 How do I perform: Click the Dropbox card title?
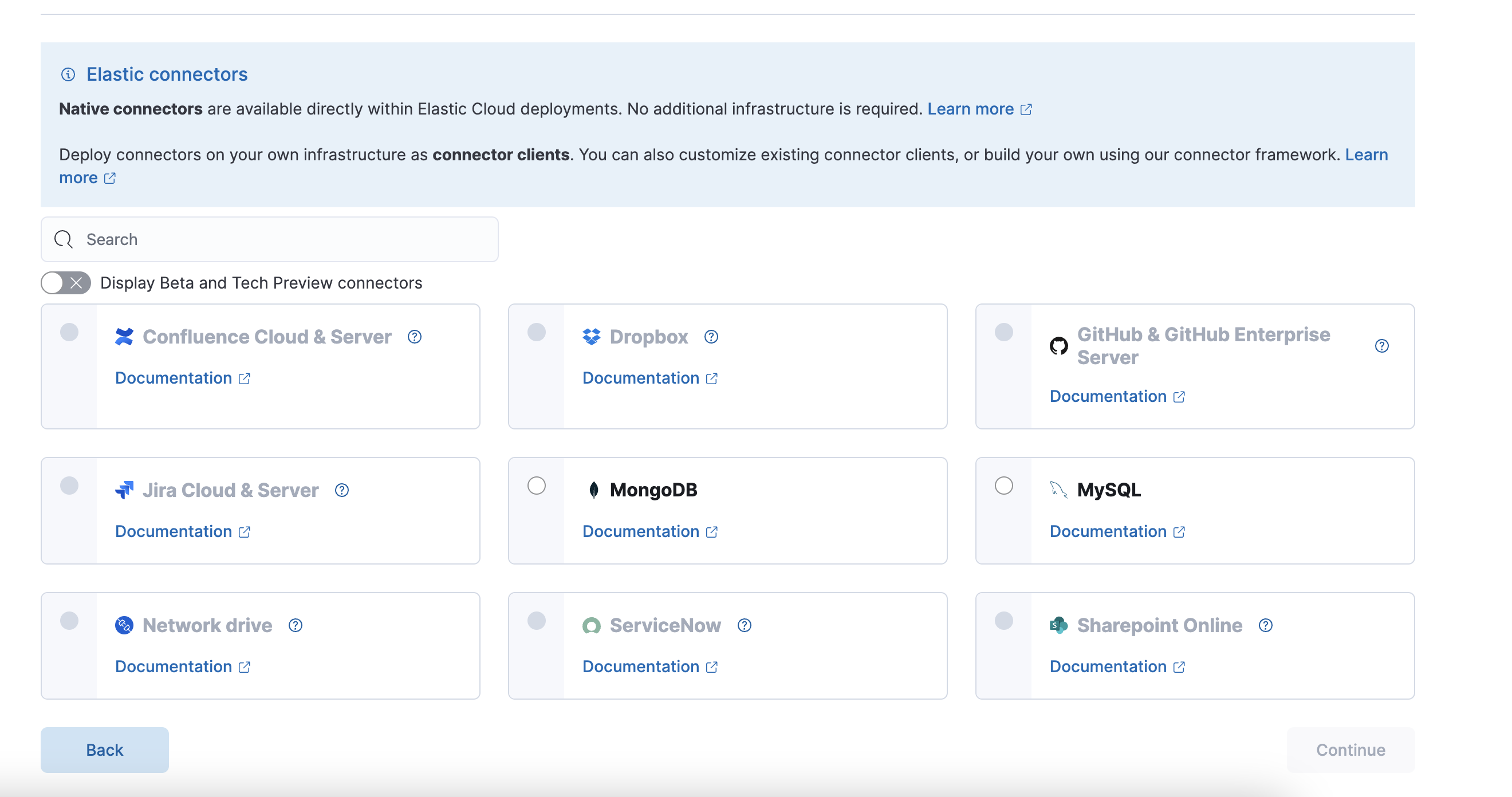click(648, 337)
